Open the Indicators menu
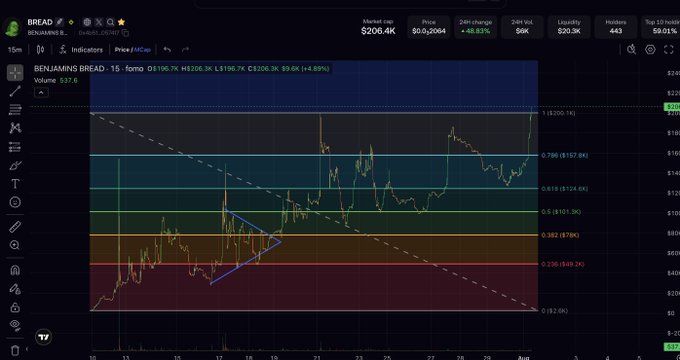680x360 pixels. (x=81, y=50)
